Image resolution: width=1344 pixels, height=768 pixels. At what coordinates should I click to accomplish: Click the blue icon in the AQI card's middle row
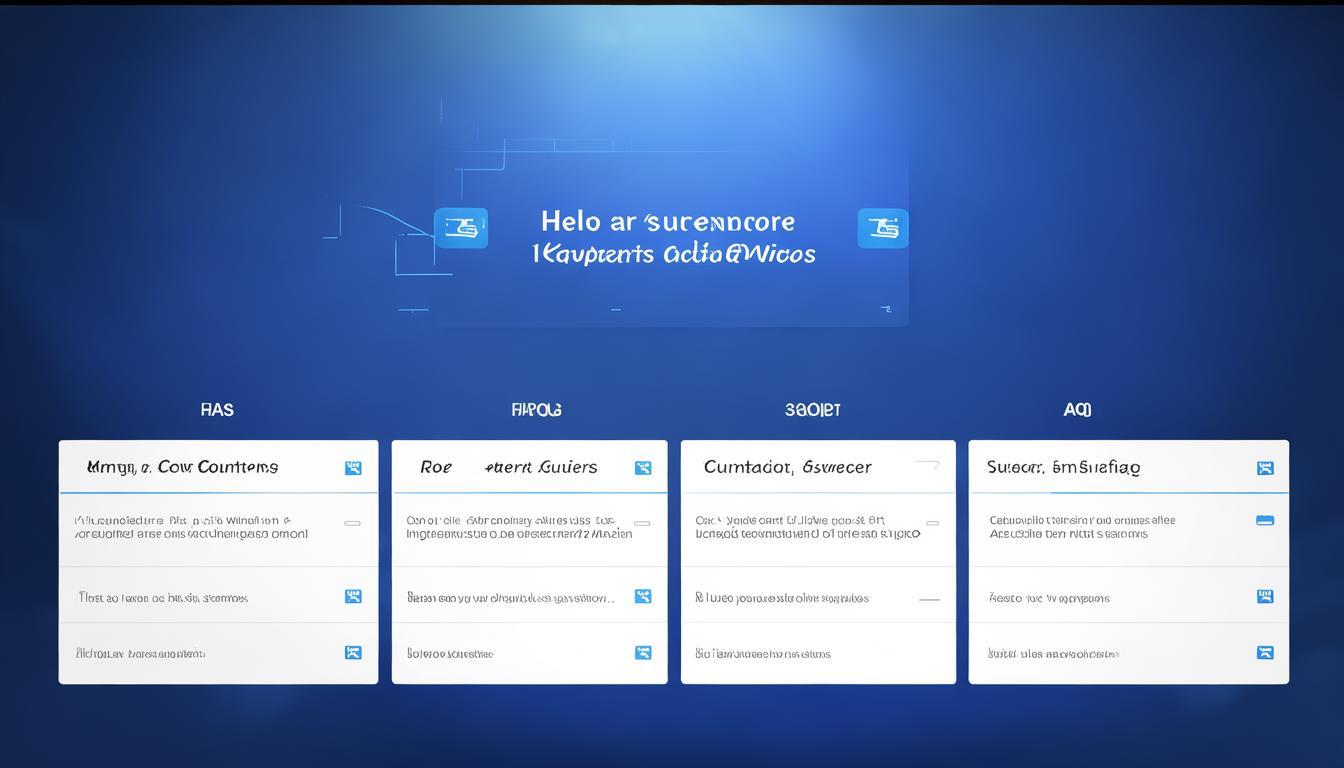(1265, 596)
